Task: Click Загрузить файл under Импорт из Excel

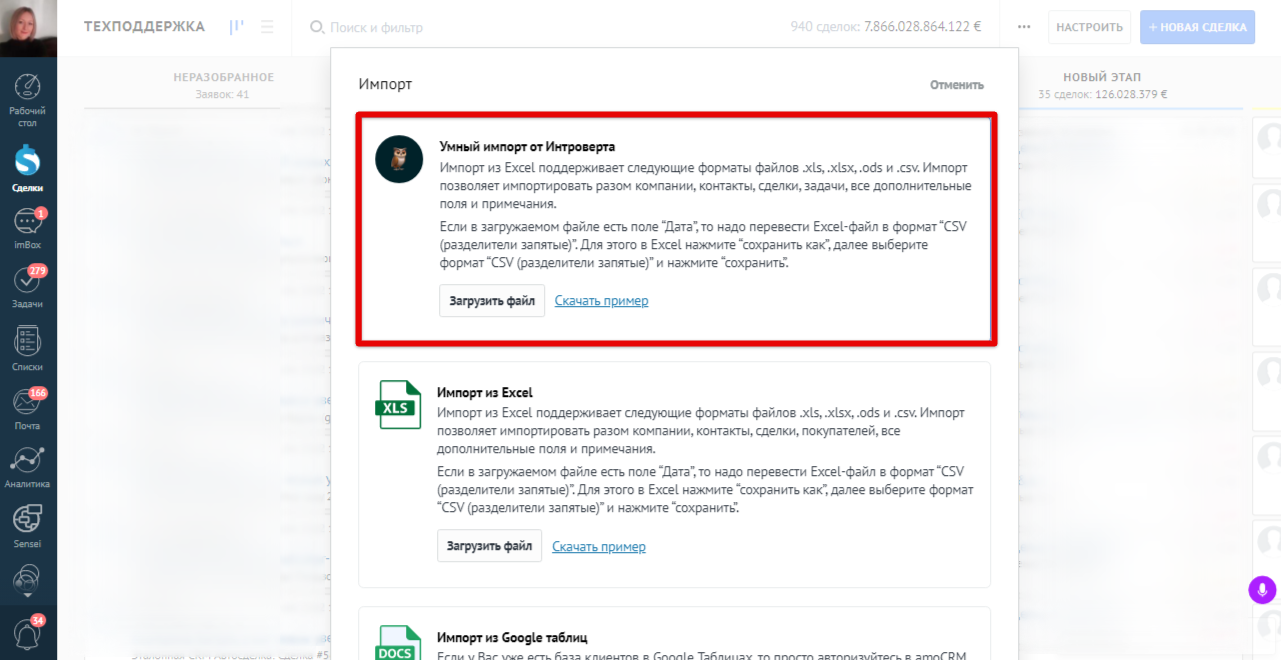Action: click(x=489, y=546)
